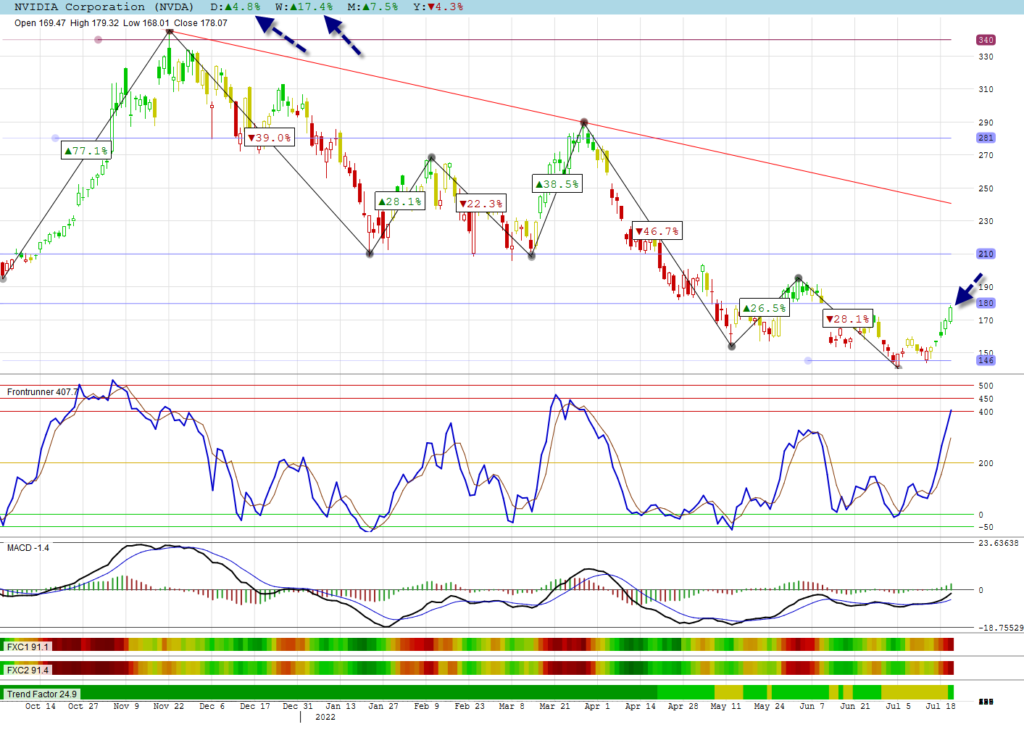1024x735 pixels.
Task: Click the -50 level on Frontrunner axis
Action: [985, 527]
